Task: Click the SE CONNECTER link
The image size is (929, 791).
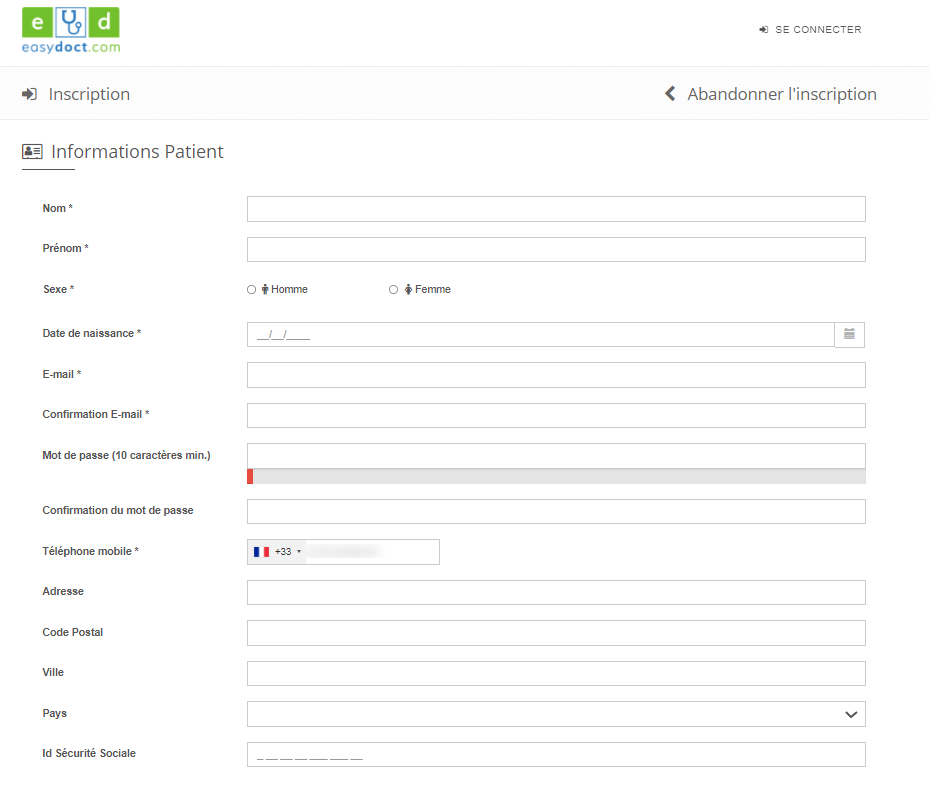Action: pyautogui.click(x=817, y=30)
